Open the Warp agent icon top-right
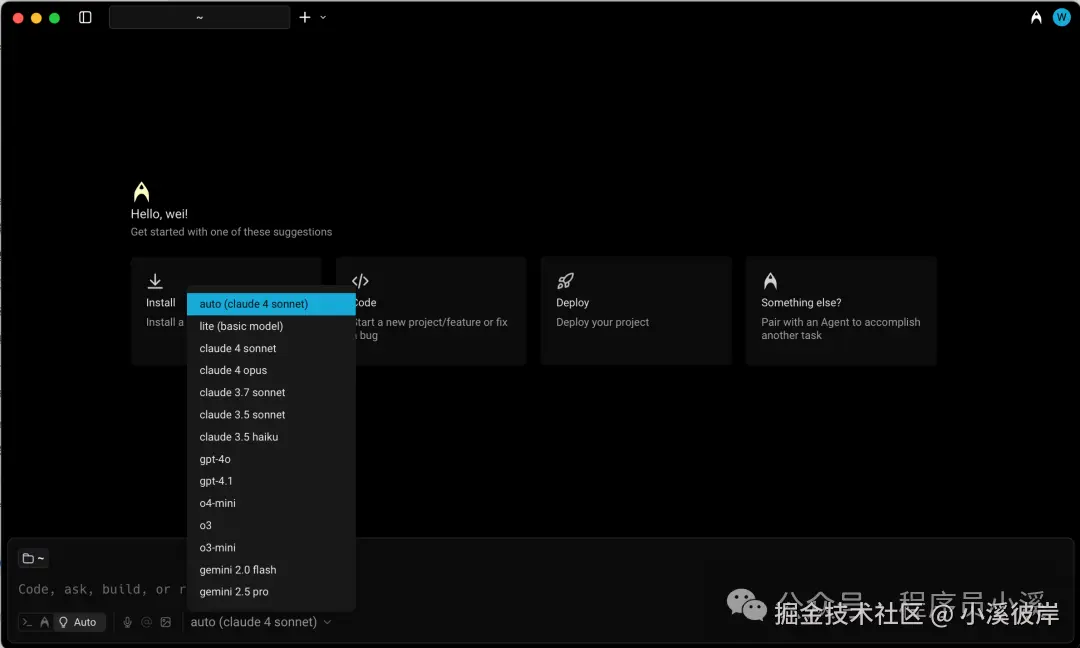 tap(1036, 18)
